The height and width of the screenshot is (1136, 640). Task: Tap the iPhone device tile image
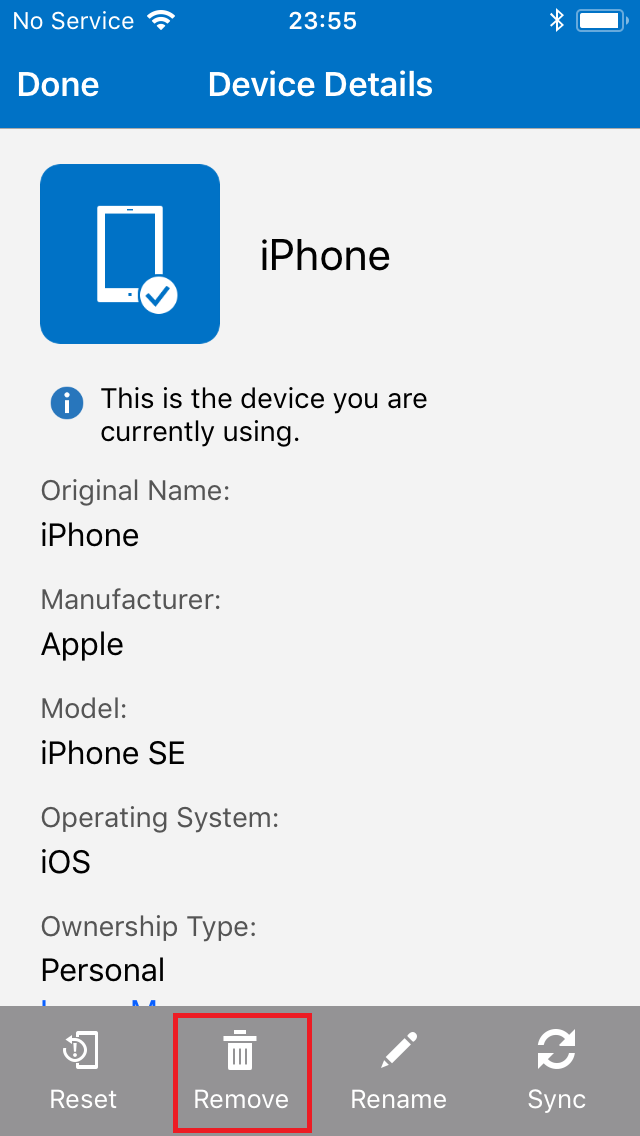tap(130, 254)
